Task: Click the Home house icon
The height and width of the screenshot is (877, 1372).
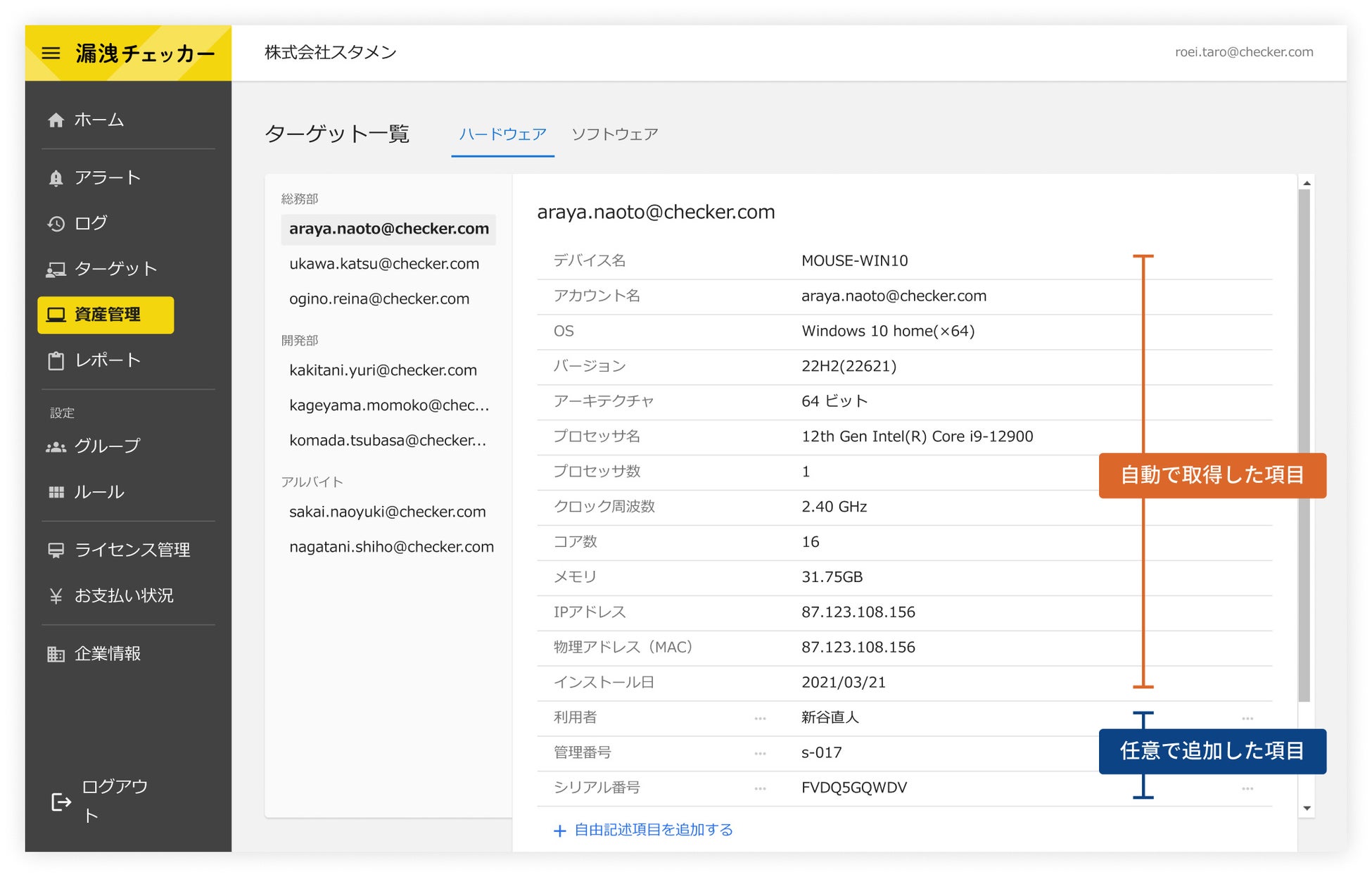Action: pos(56,120)
